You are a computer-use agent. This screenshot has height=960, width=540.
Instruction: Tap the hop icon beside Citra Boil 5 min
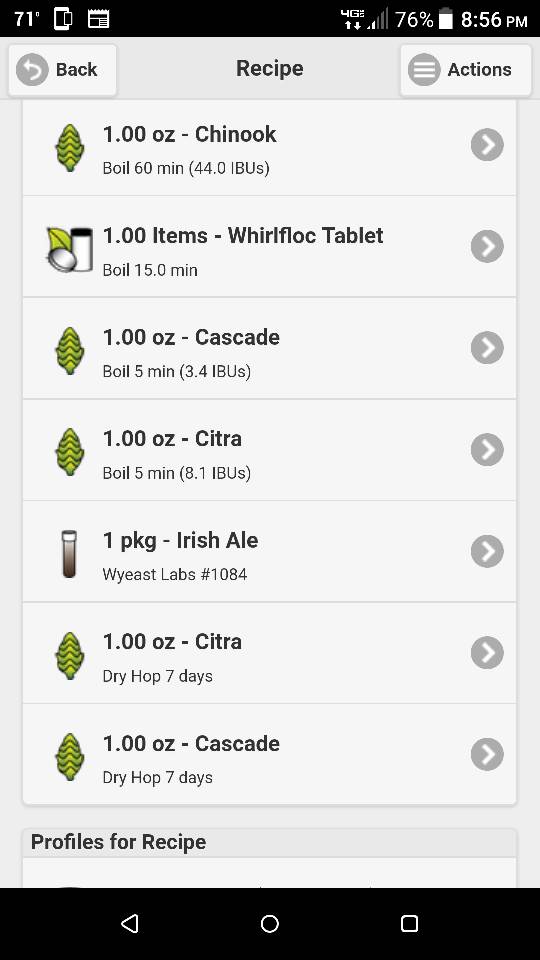[70, 452]
